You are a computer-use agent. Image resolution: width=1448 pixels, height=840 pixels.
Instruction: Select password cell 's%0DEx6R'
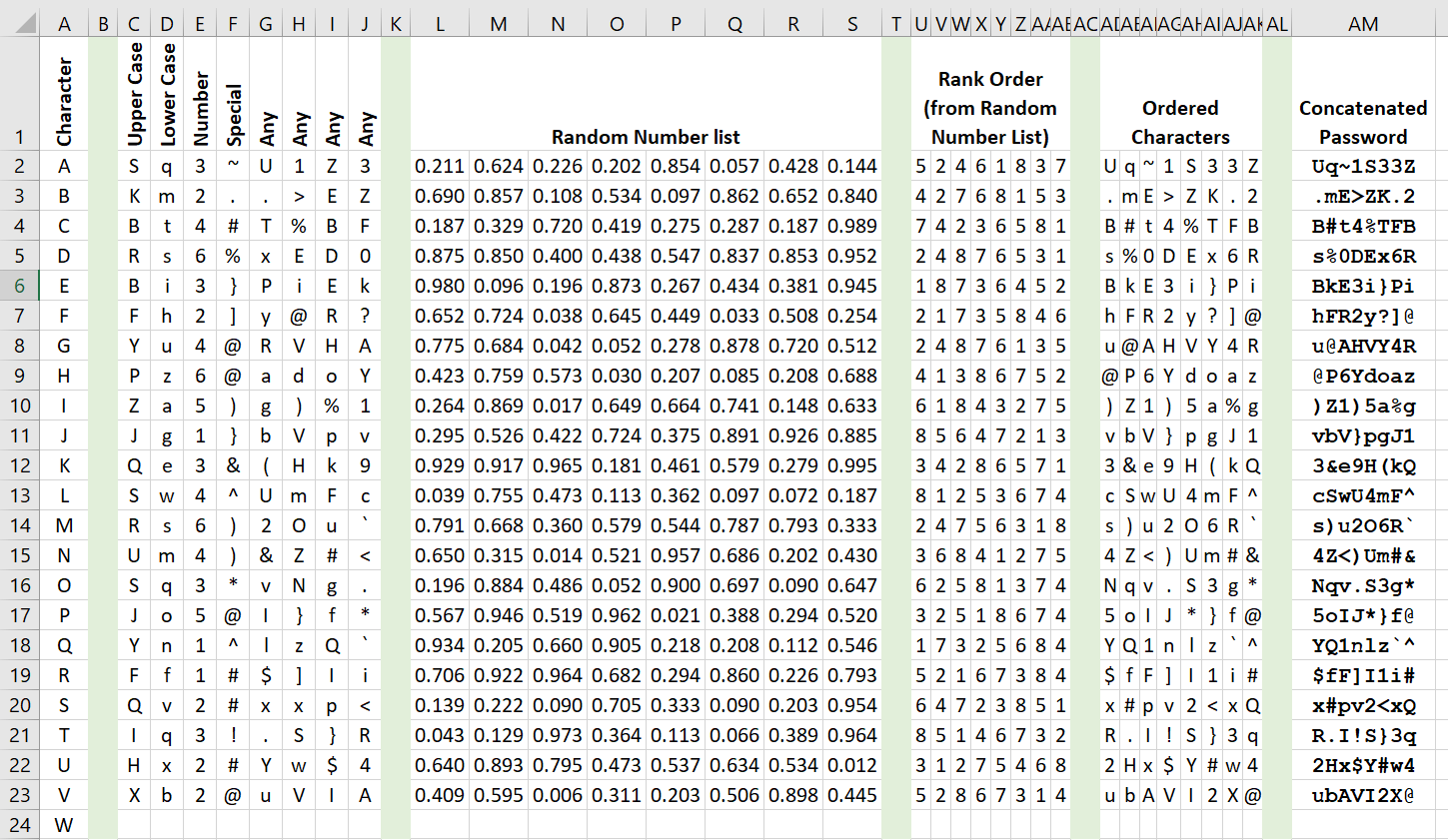click(1363, 256)
